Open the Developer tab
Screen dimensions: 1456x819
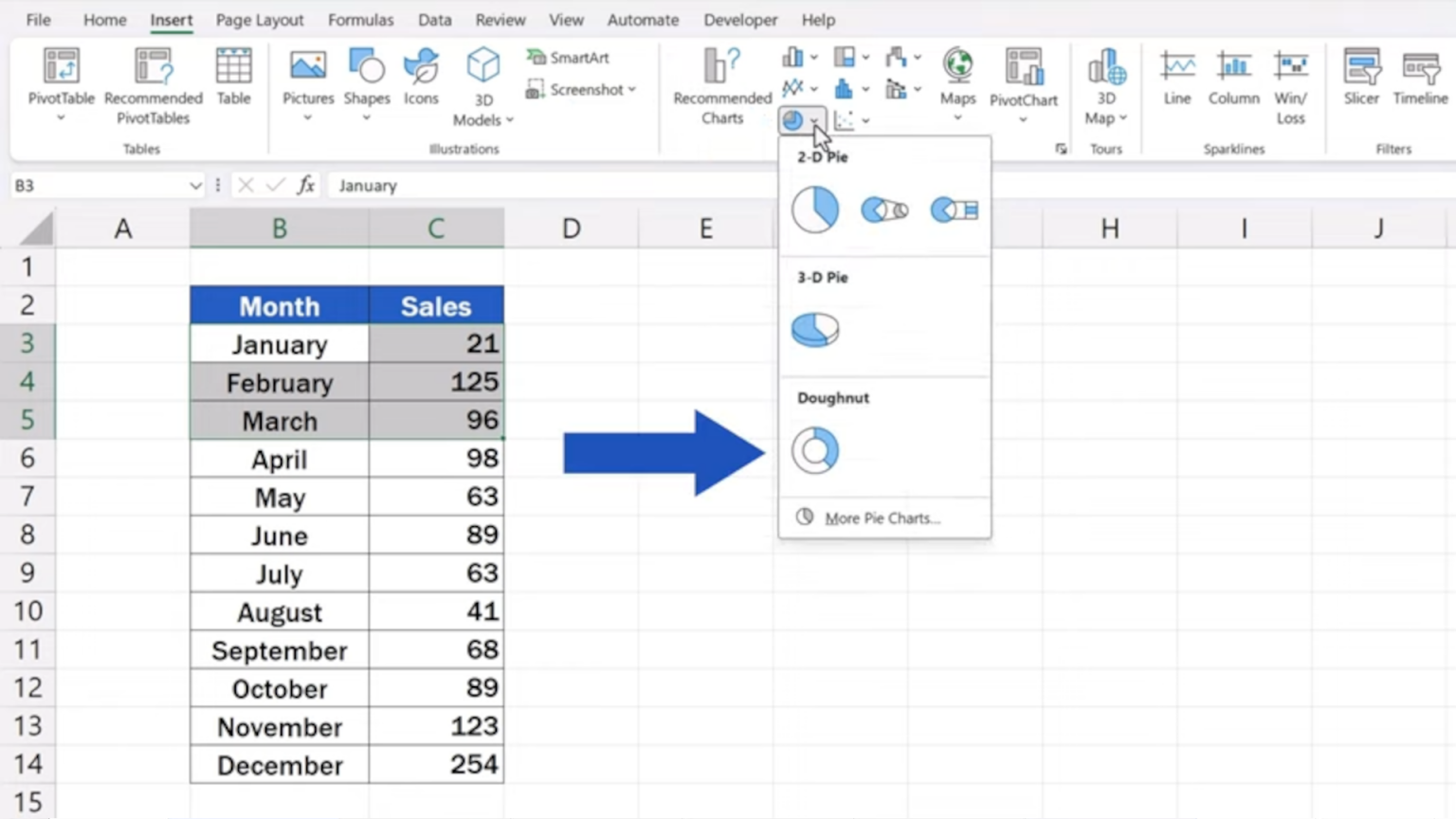tap(740, 19)
